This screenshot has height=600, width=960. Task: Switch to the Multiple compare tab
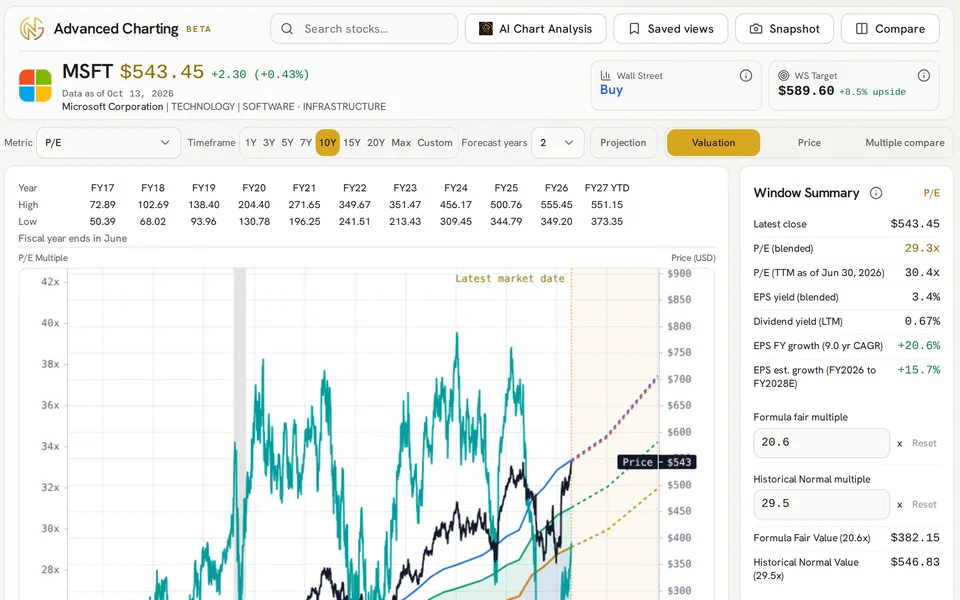(904, 143)
